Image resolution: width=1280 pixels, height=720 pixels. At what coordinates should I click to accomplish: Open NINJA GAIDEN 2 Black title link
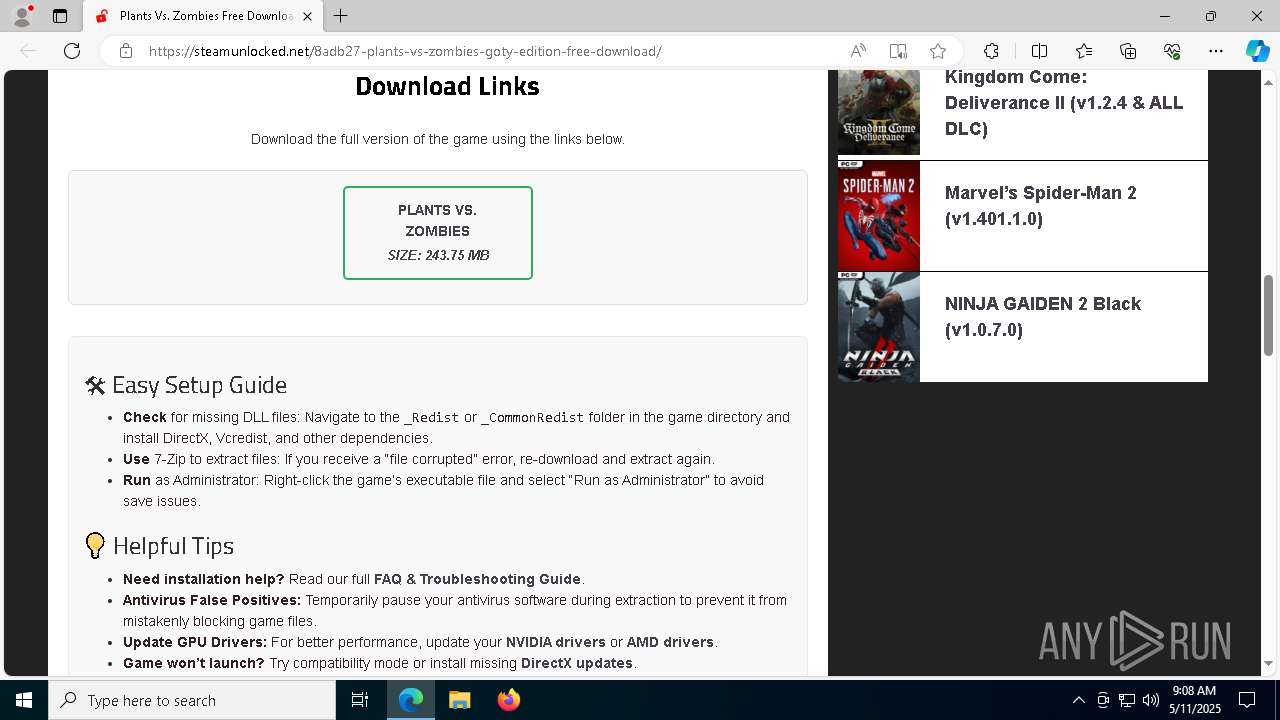1043,317
